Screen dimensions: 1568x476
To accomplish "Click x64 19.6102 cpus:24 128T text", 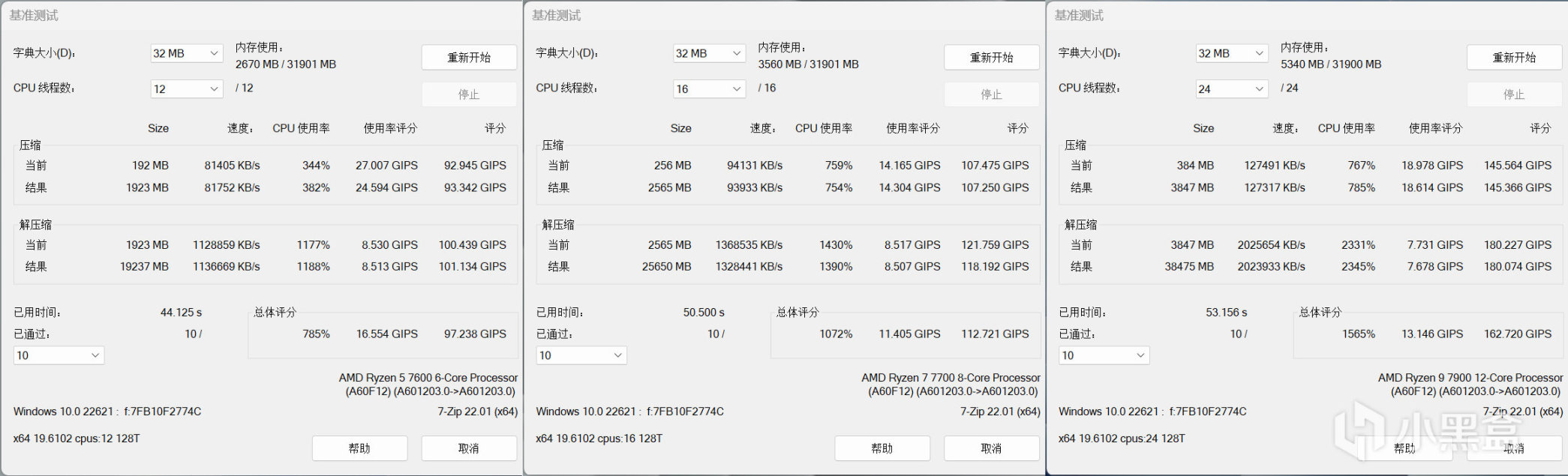I will (x=1122, y=439).
